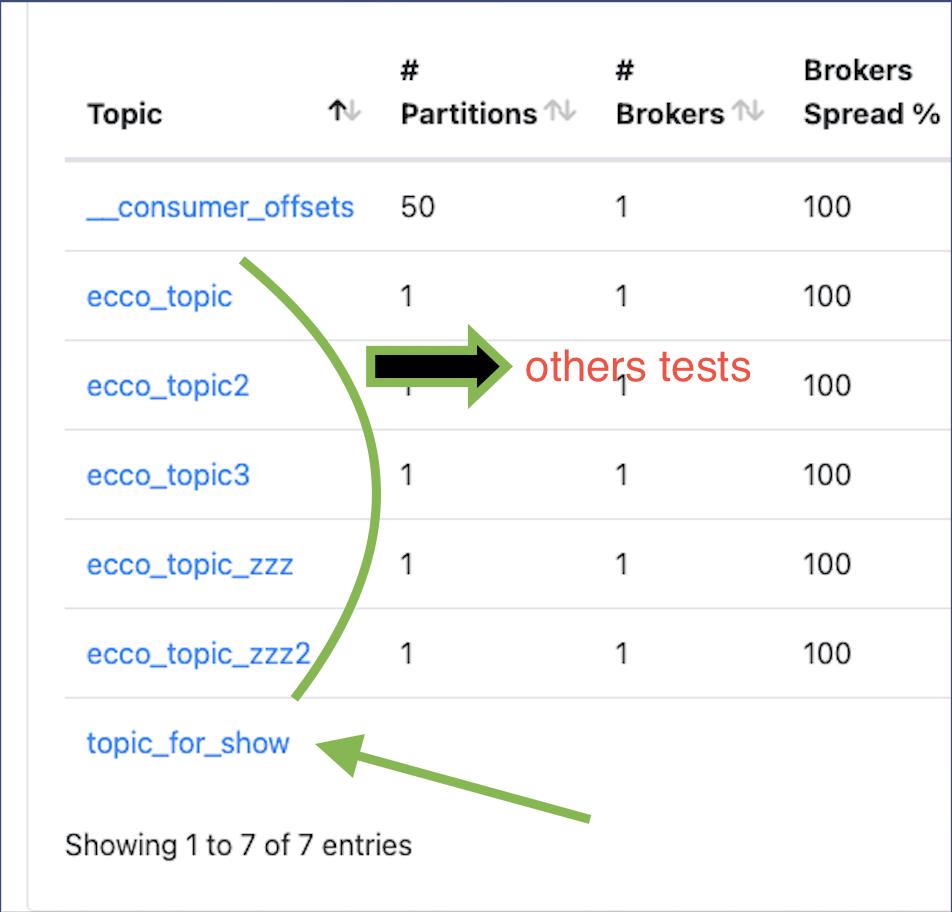The width and height of the screenshot is (952, 912).
Task: Open the ecco_topic2 topic
Action: click(167, 385)
